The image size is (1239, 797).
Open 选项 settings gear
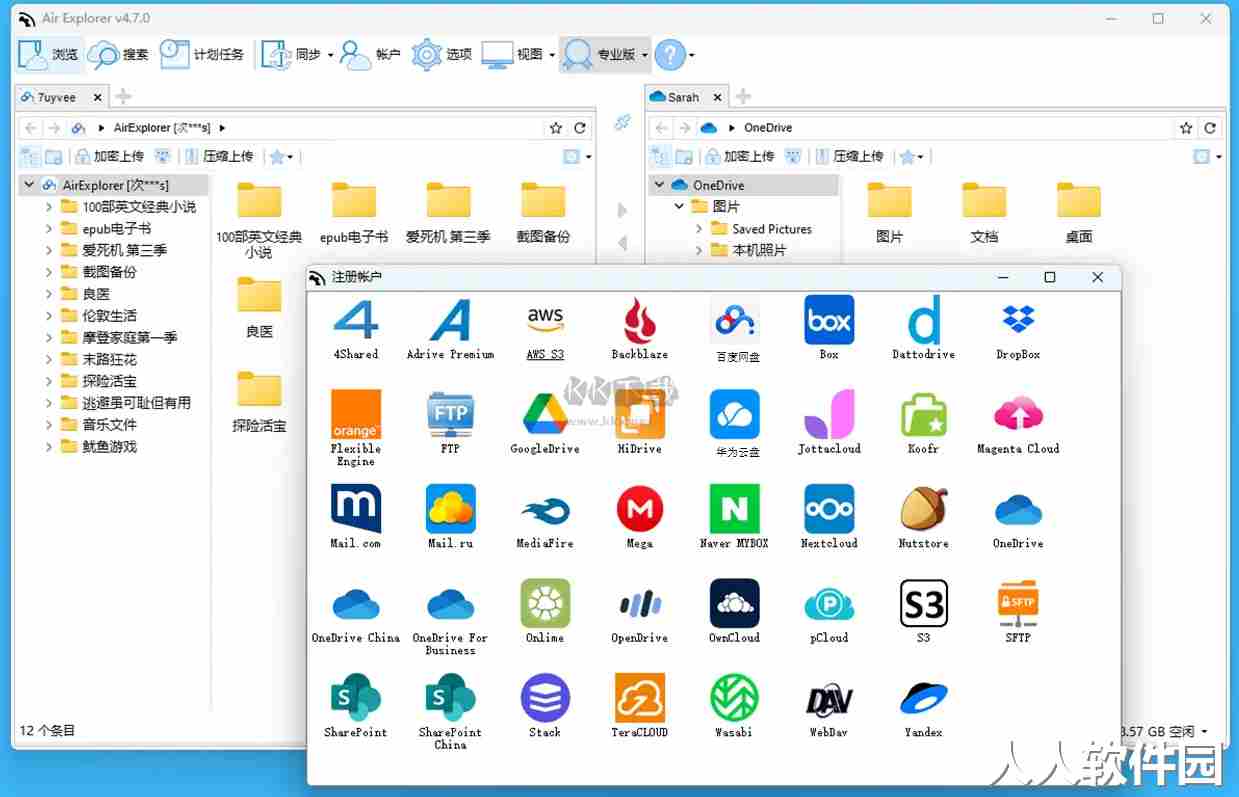pyautogui.click(x=442, y=54)
